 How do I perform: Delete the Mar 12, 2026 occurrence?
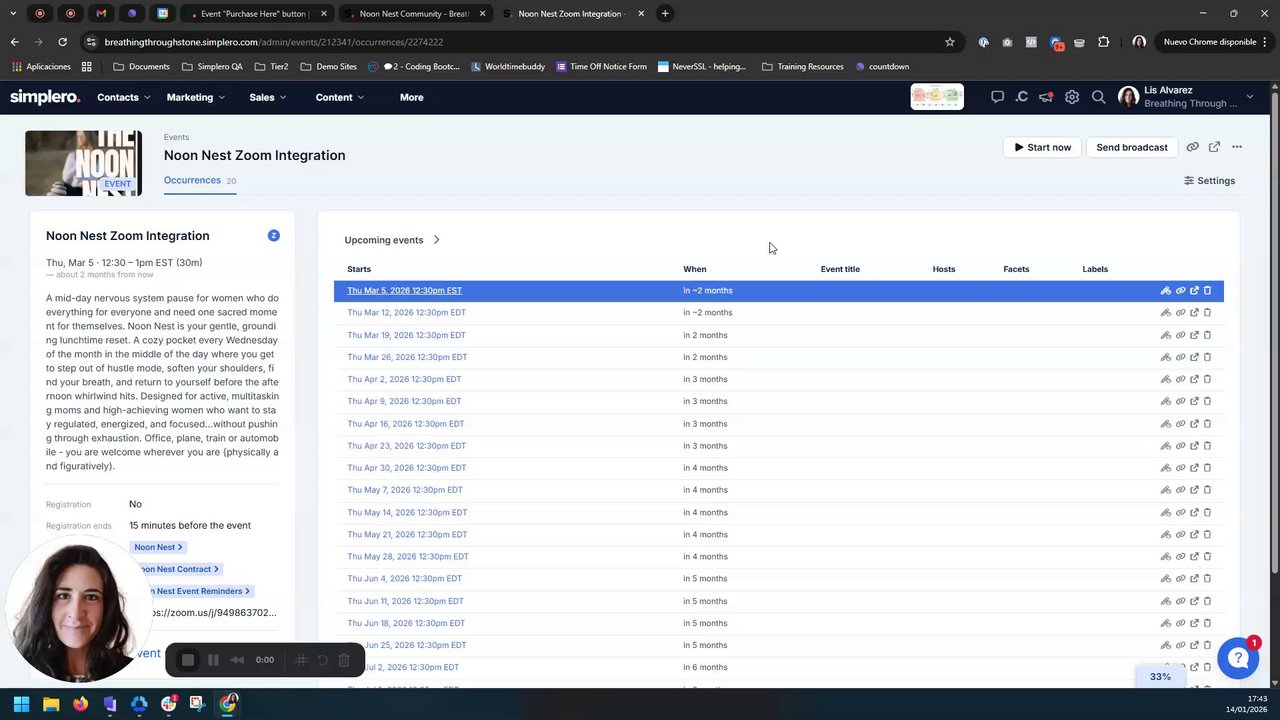click(1207, 313)
